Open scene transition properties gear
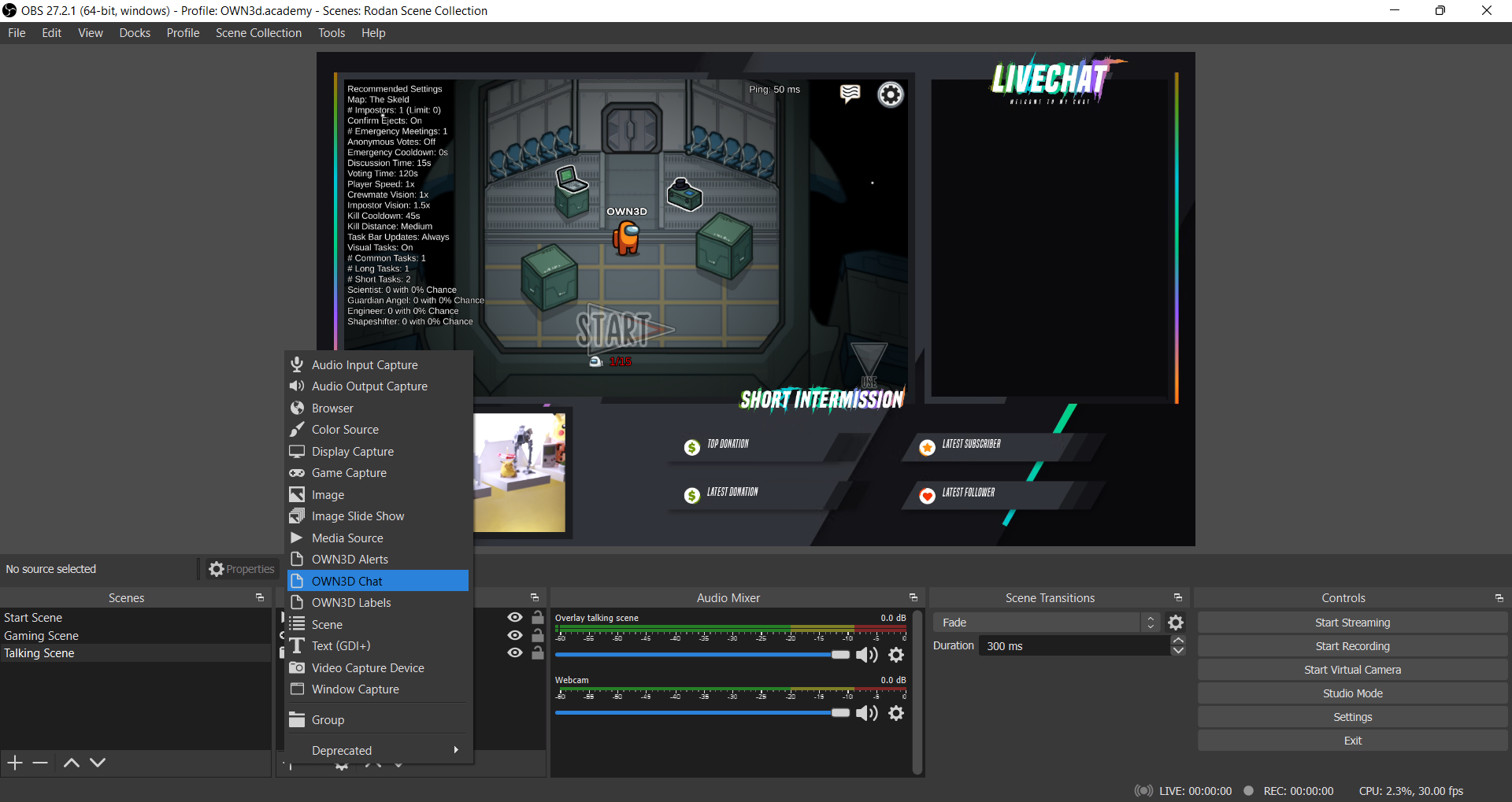This screenshot has height=802, width=1512. (x=1176, y=623)
